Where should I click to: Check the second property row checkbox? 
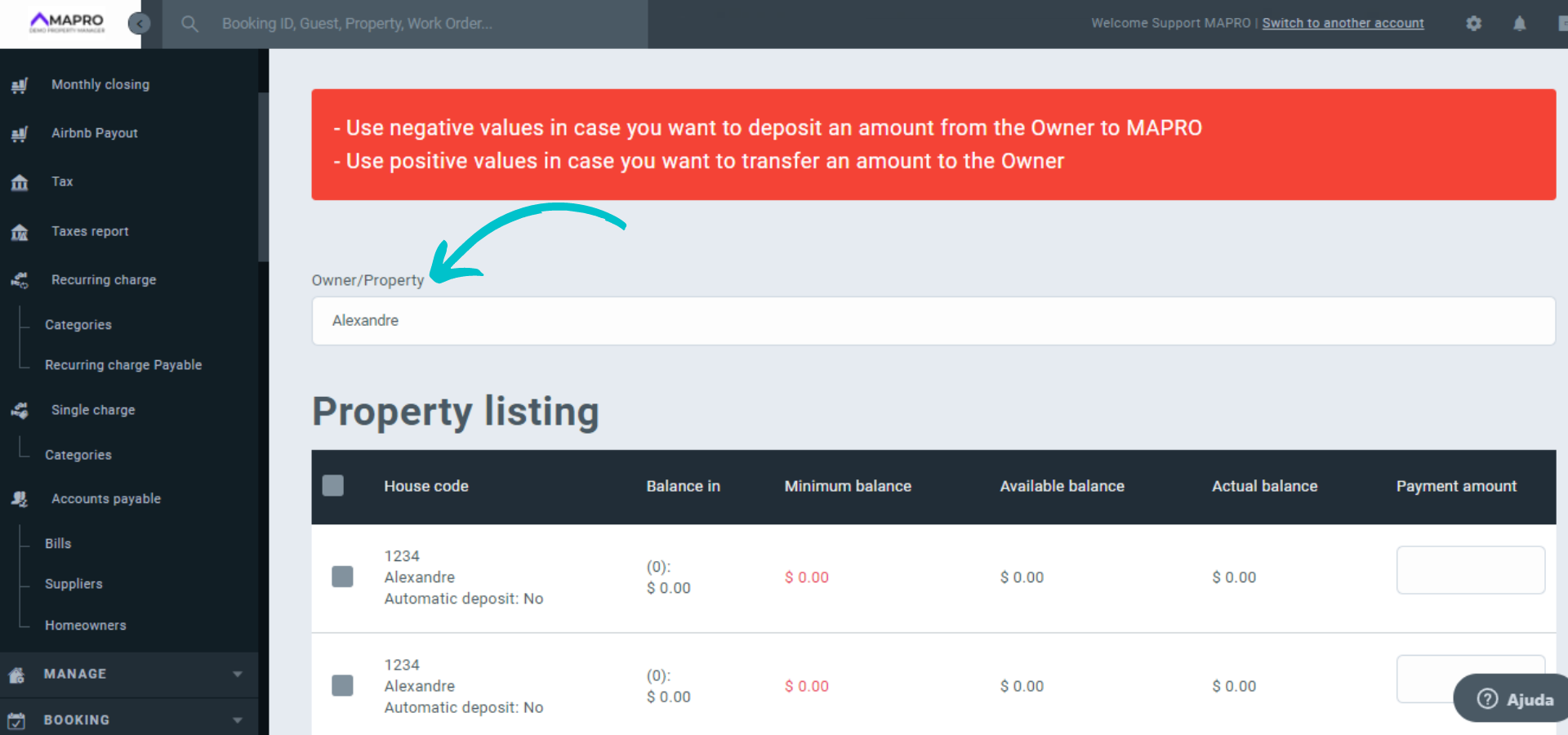[x=343, y=685]
